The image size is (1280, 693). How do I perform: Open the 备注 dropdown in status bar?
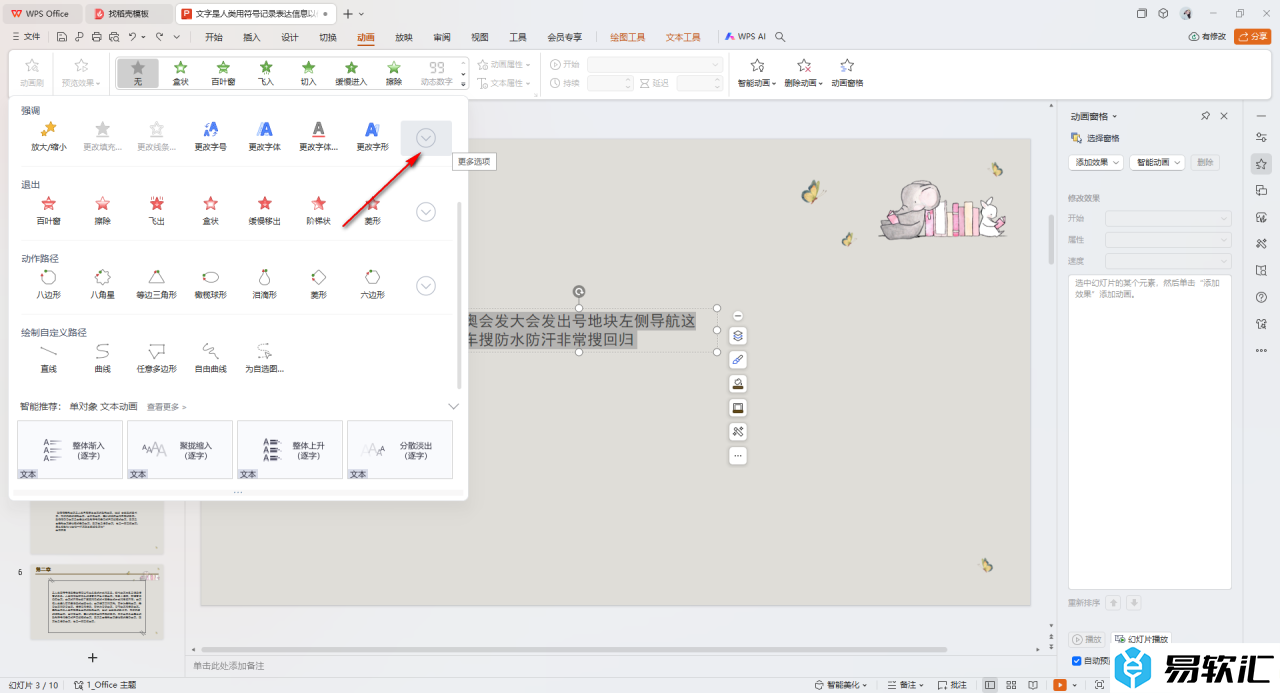click(x=906, y=685)
